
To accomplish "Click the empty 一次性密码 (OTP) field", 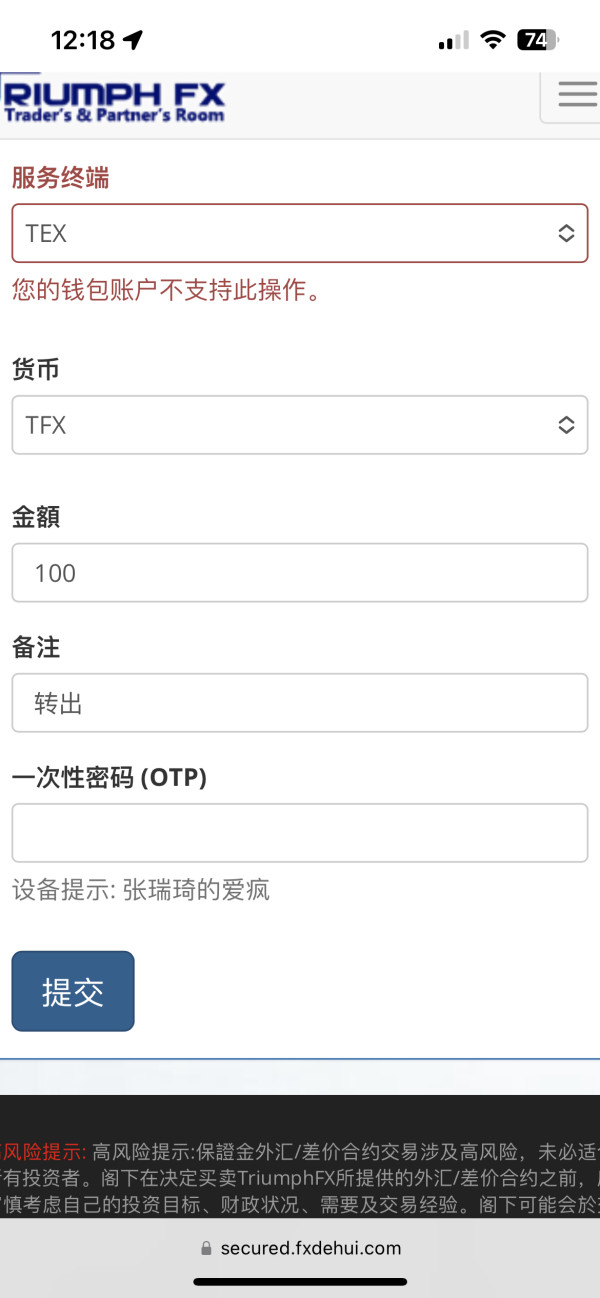I will (x=300, y=833).
